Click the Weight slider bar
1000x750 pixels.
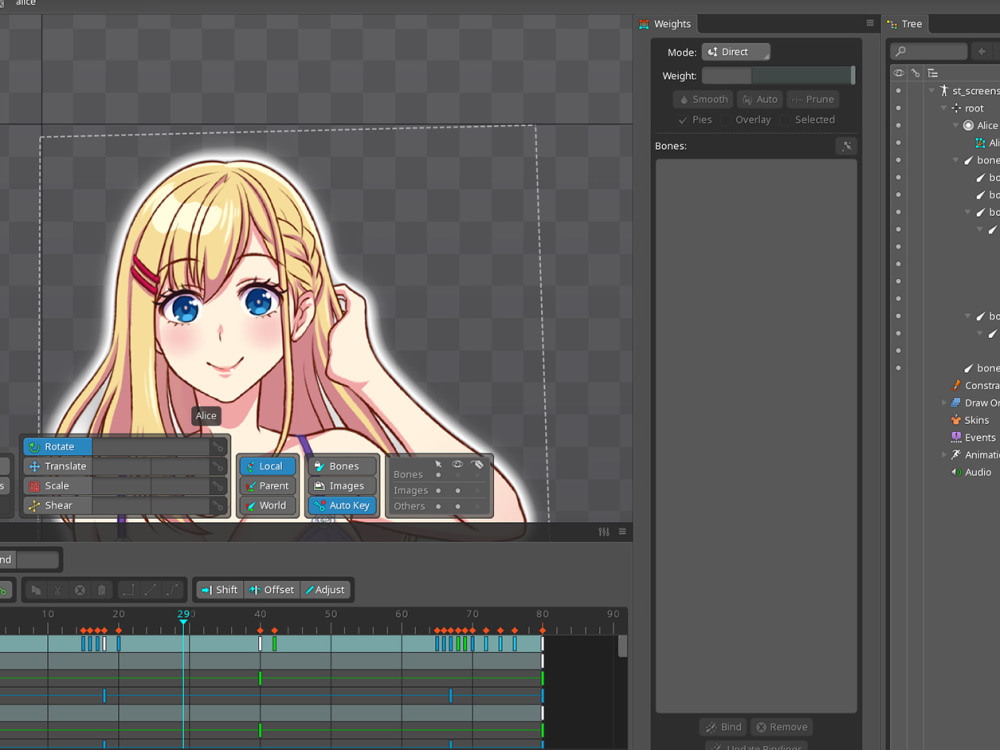click(780, 75)
